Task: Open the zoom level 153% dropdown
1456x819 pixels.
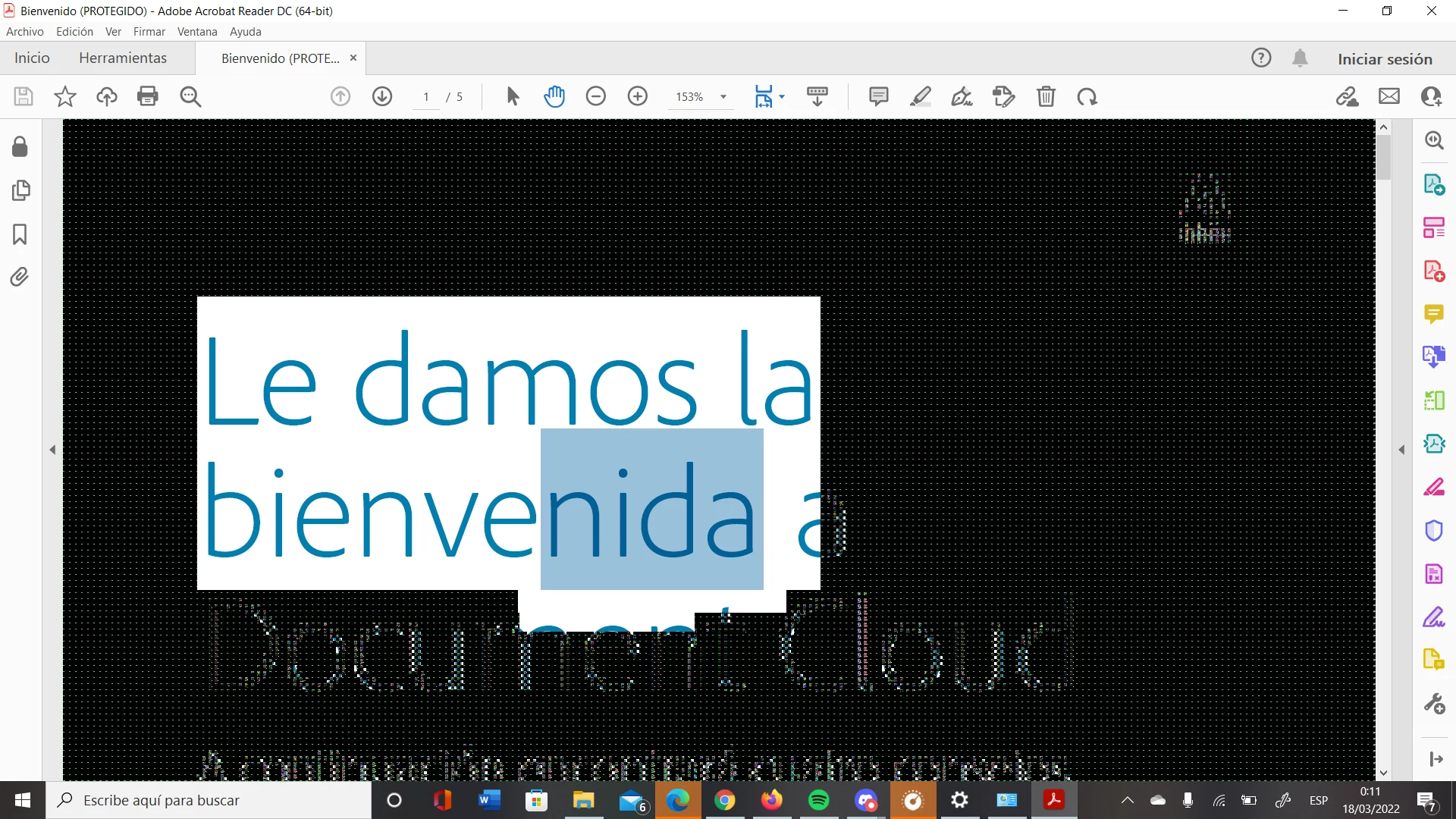Action: (x=723, y=97)
